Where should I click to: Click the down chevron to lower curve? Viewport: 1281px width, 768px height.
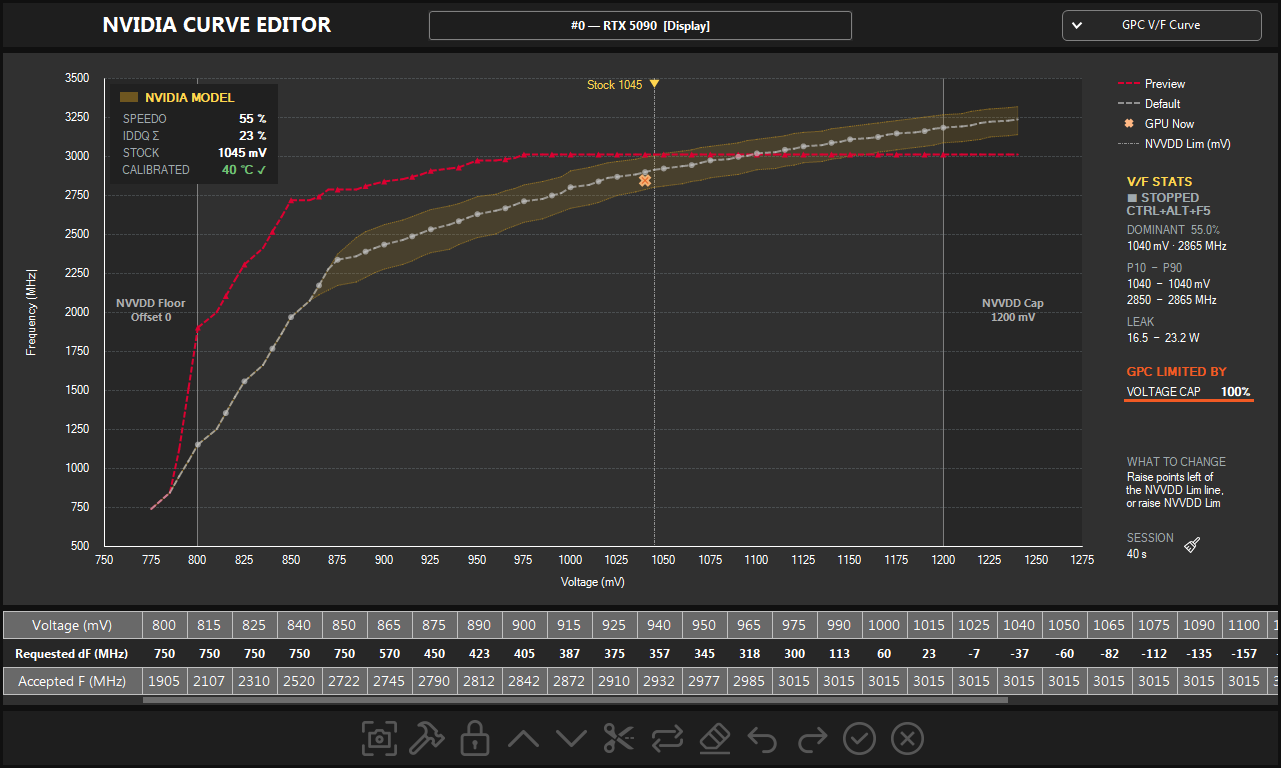coord(571,739)
